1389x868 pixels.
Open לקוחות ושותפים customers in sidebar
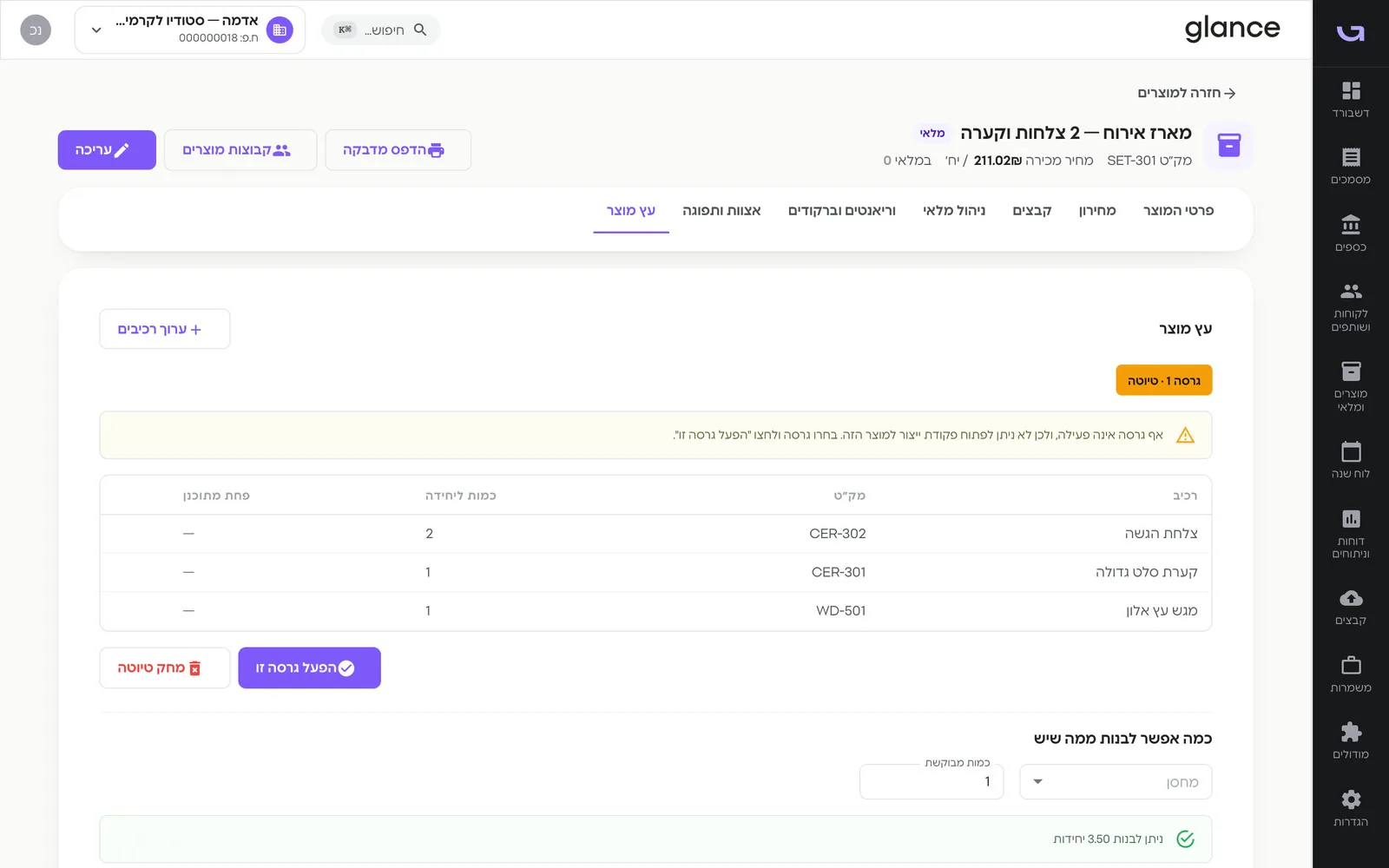pyautogui.click(x=1350, y=307)
